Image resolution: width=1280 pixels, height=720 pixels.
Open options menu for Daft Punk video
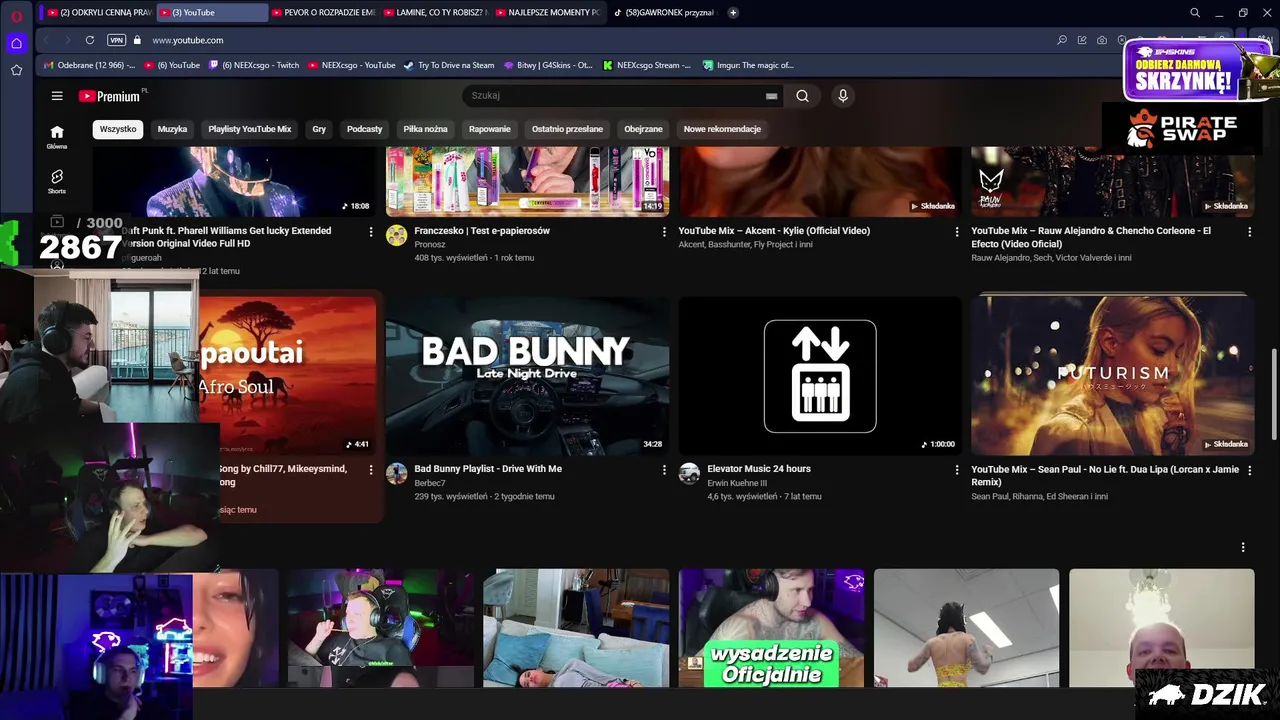click(x=371, y=232)
